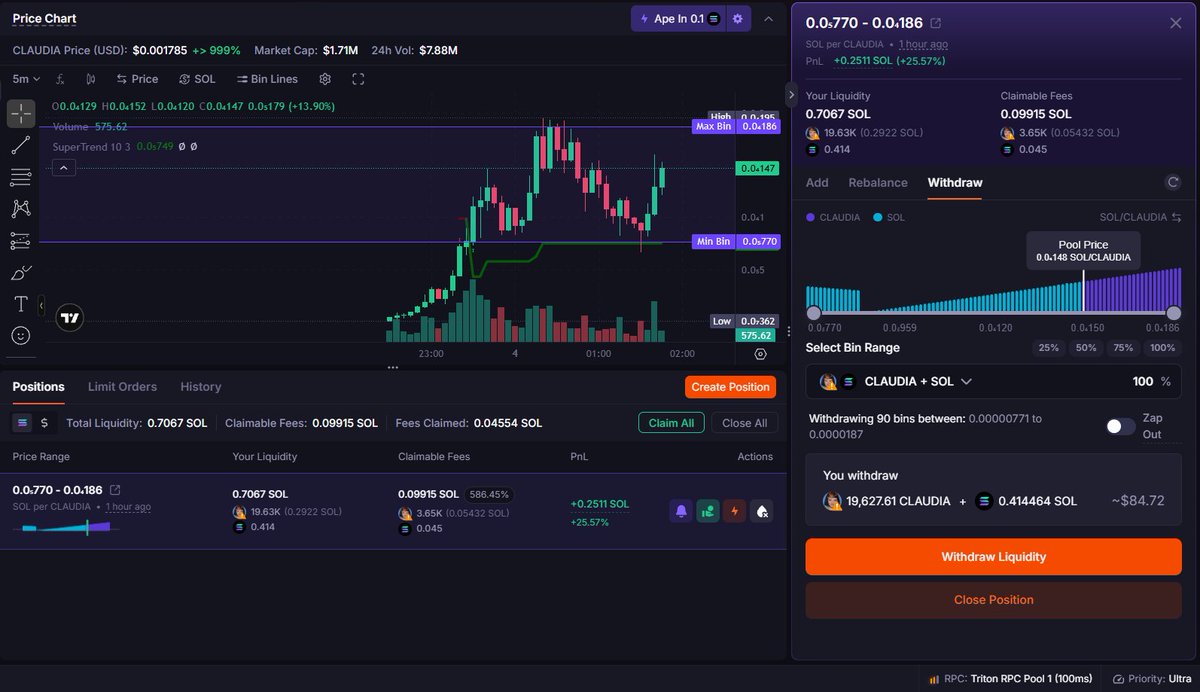Enter fullscreen chart mode
The width and height of the screenshot is (1200, 692).
(x=358, y=79)
